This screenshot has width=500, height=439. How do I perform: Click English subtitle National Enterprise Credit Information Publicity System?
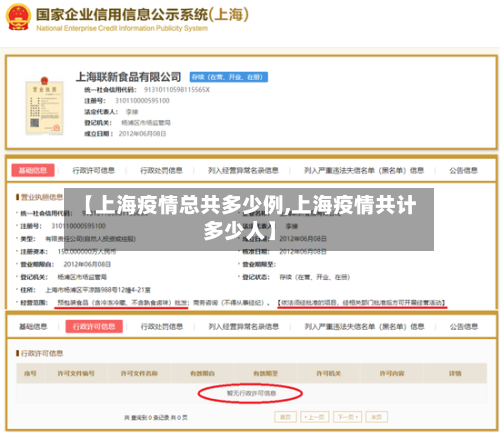(122, 28)
